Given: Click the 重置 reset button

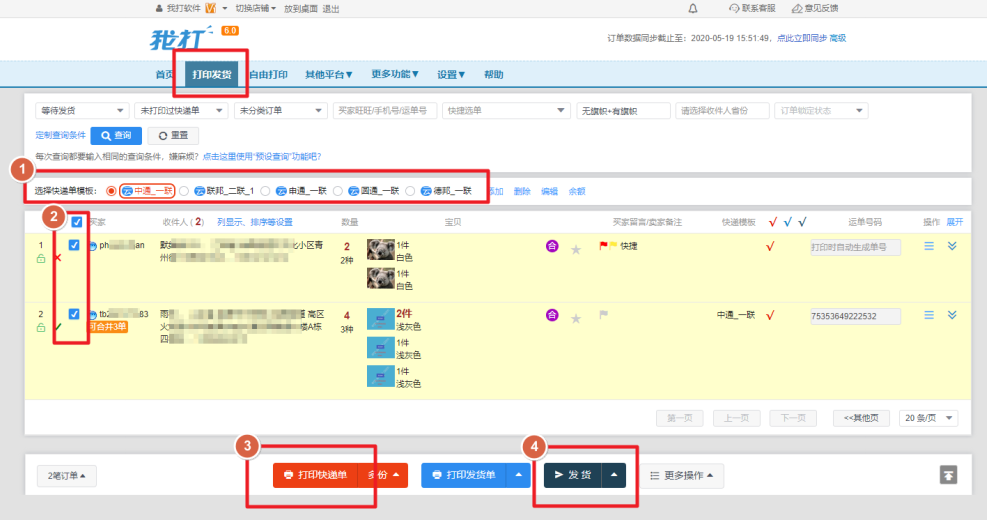Looking at the screenshot, I should tap(173, 135).
